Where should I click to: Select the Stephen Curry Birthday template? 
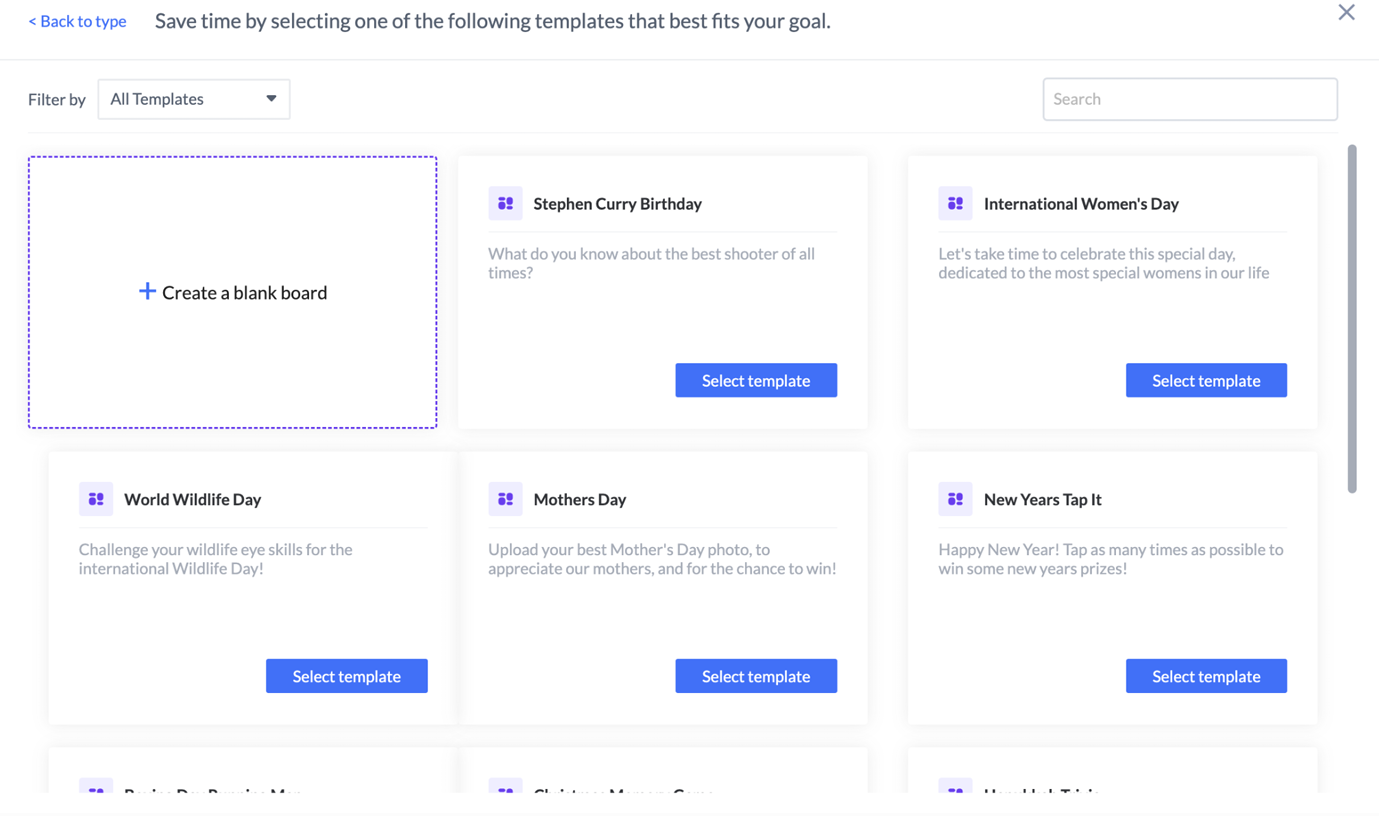coord(755,380)
